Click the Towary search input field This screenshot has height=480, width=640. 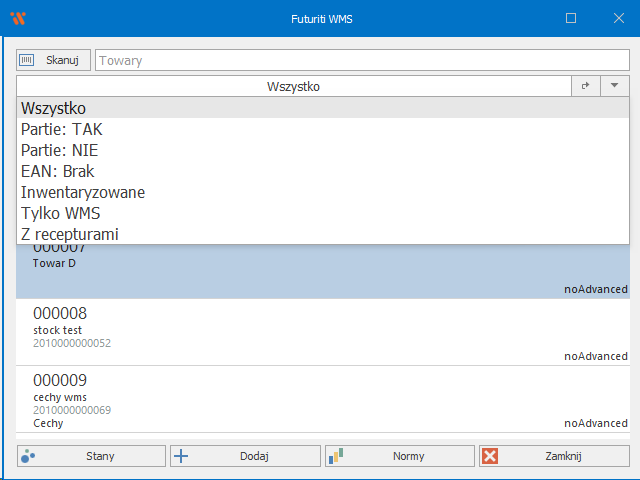coord(361,60)
